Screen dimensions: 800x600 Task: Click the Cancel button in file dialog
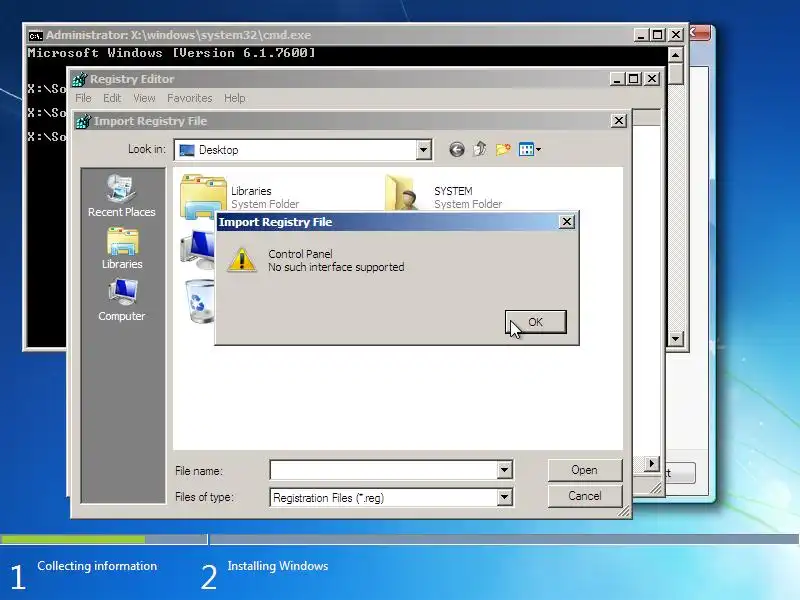[585, 496]
